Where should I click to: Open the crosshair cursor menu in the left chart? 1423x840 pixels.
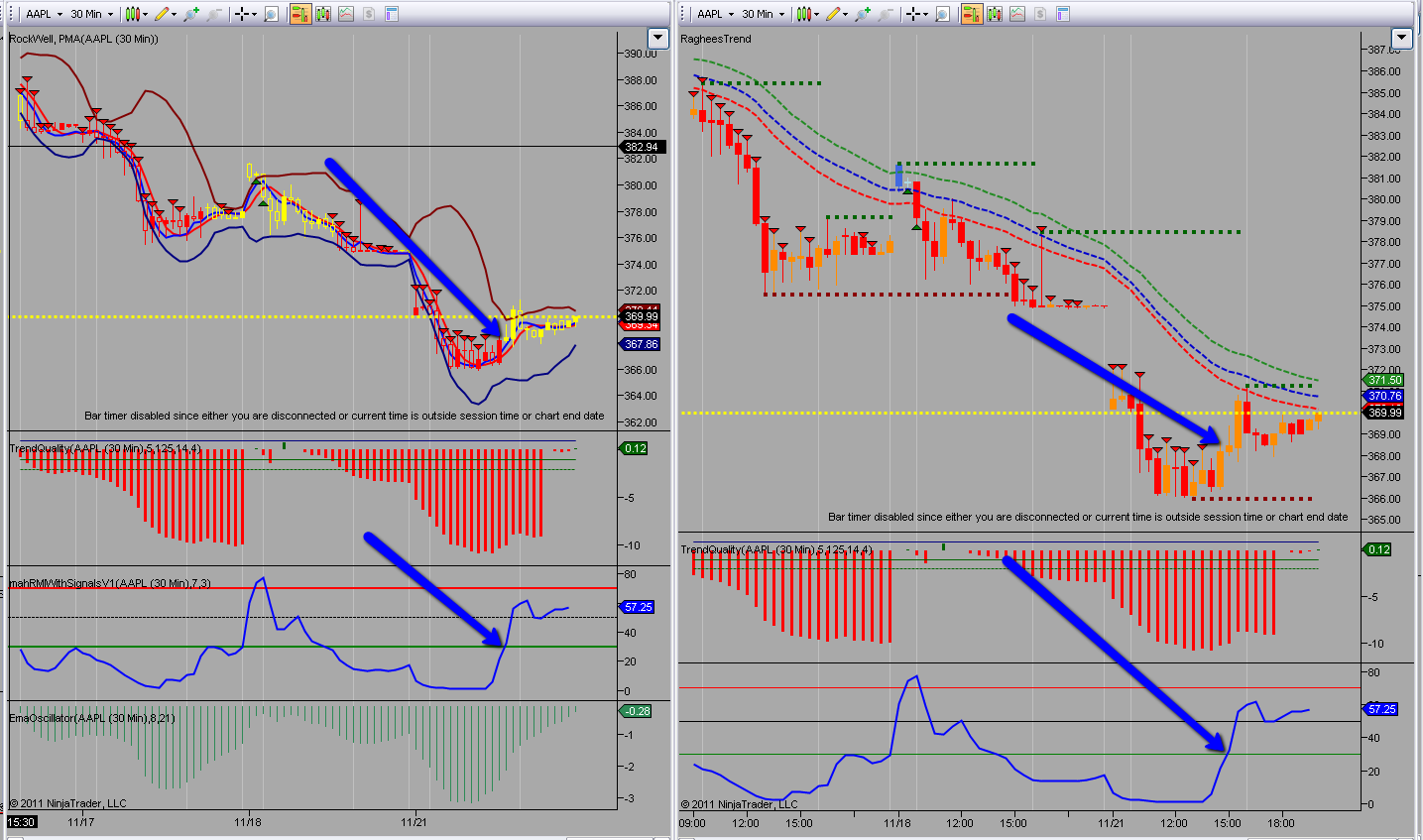244,14
